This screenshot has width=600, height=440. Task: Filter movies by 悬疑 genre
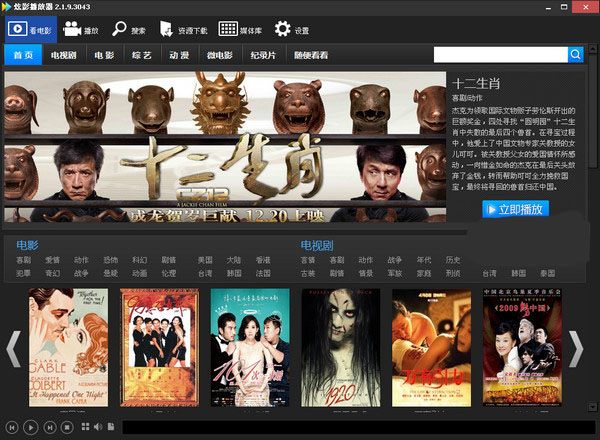pos(111,273)
